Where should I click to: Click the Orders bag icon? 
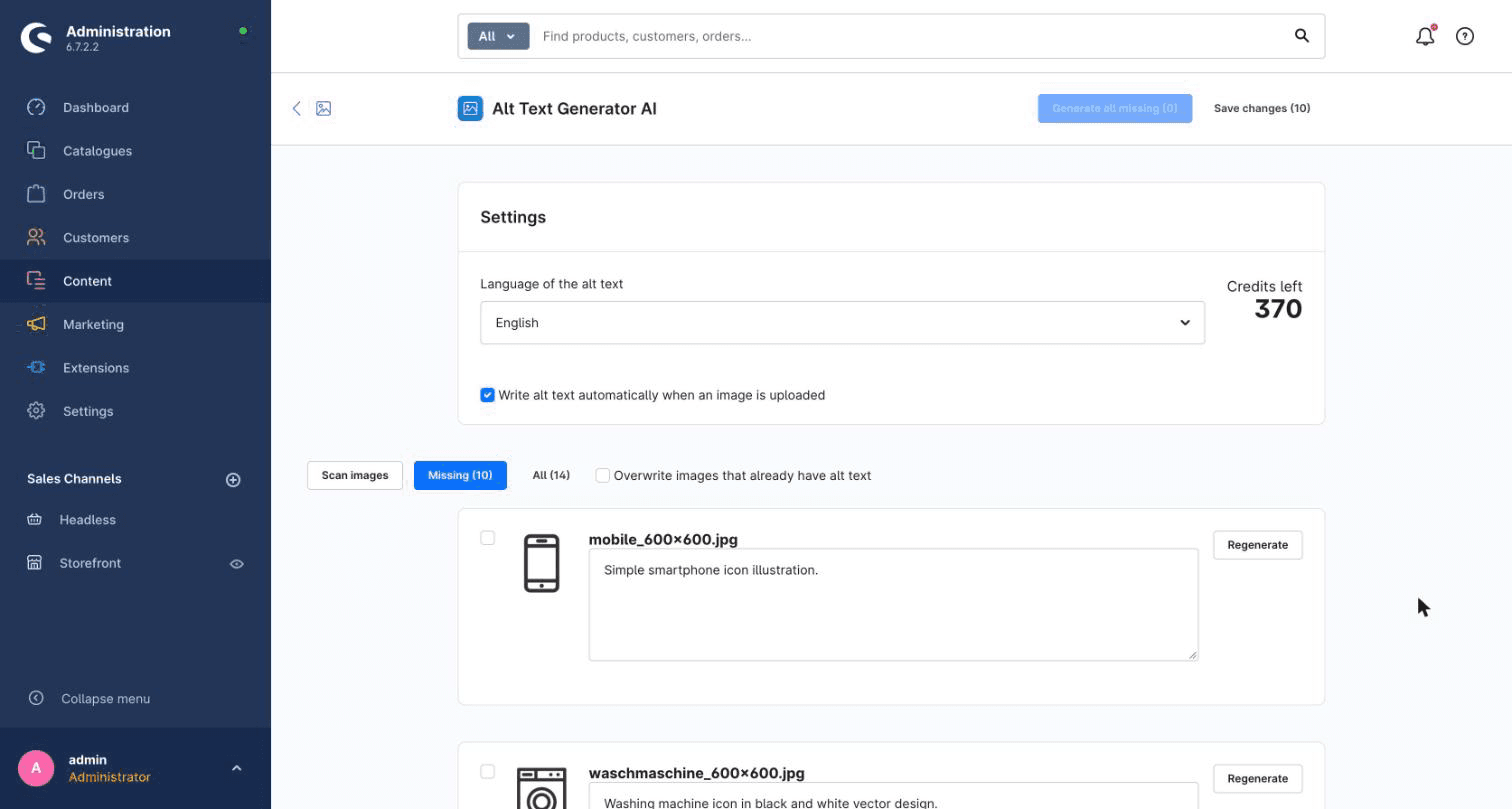(36, 194)
